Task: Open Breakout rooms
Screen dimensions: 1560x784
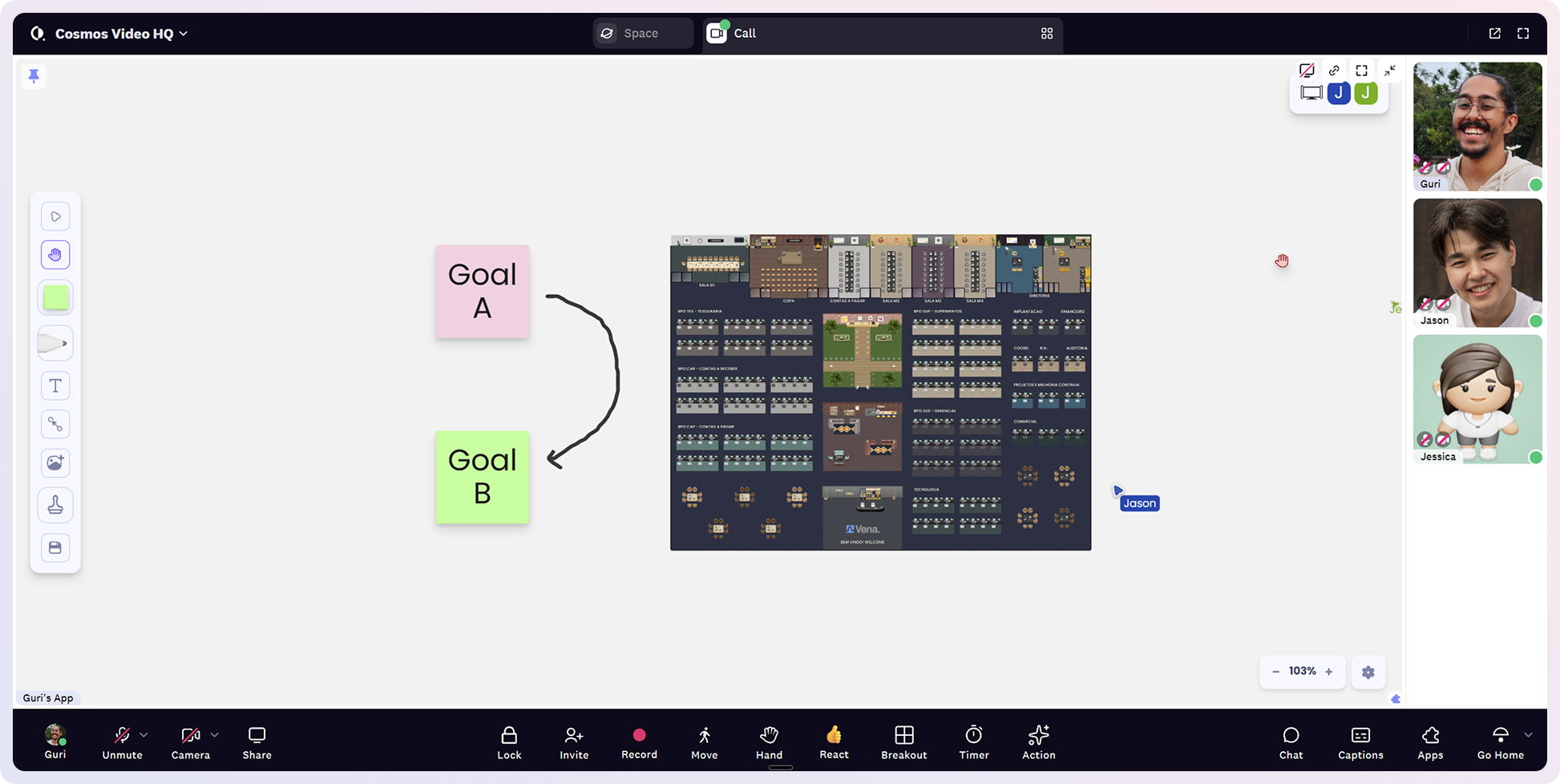Action: [x=904, y=742]
